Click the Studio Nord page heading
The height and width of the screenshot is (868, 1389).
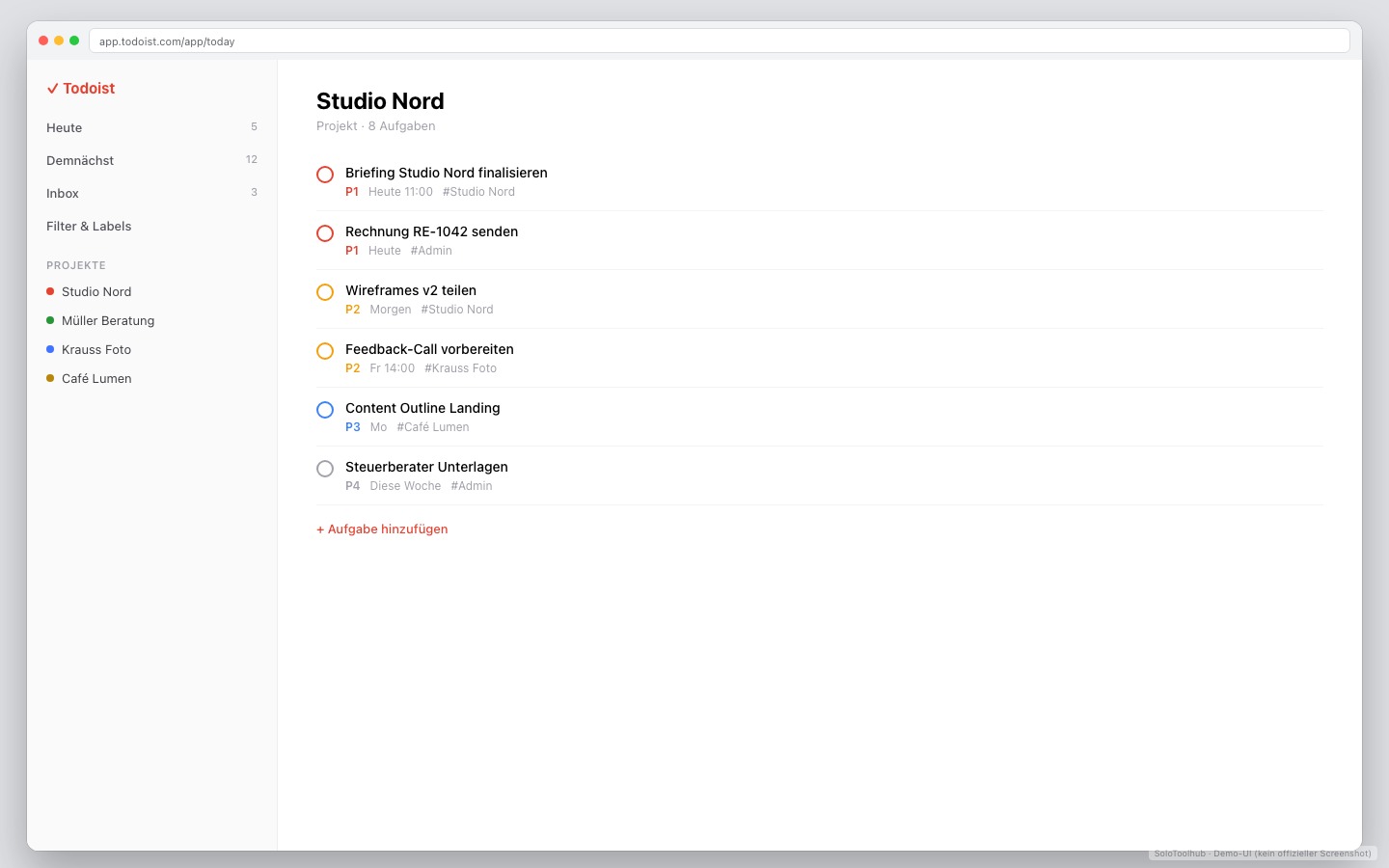(380, 101)
